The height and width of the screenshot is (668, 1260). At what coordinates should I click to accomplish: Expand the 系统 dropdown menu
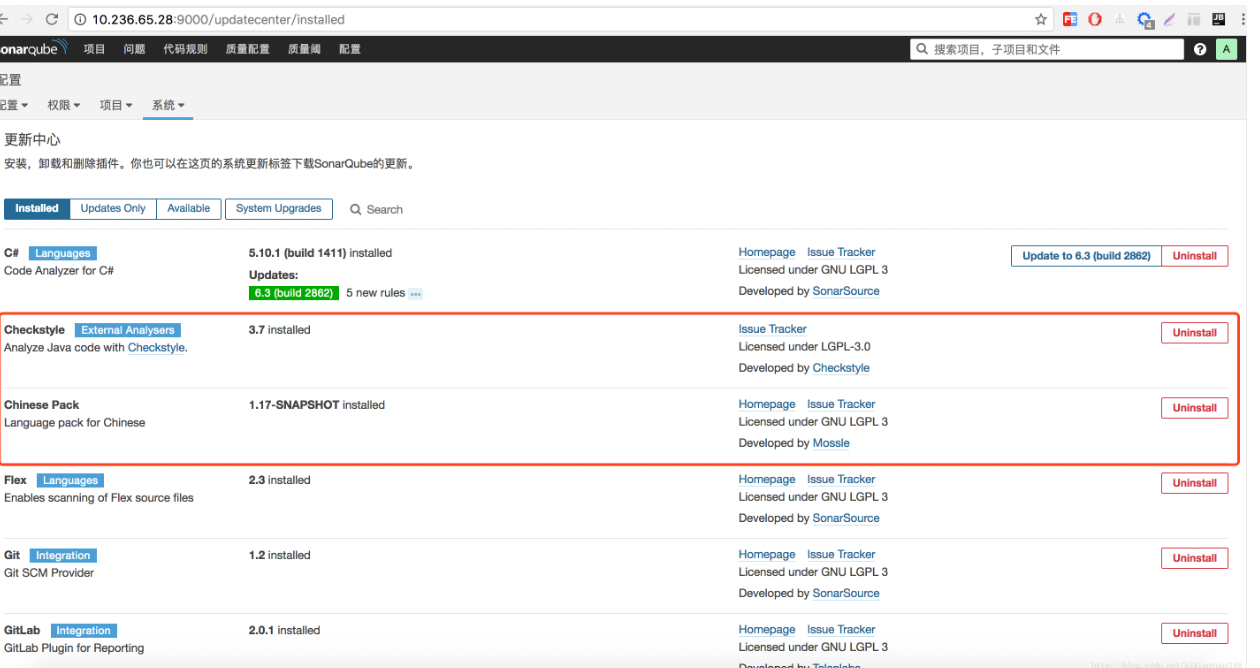pyautogui.click(x=168, y=105)
